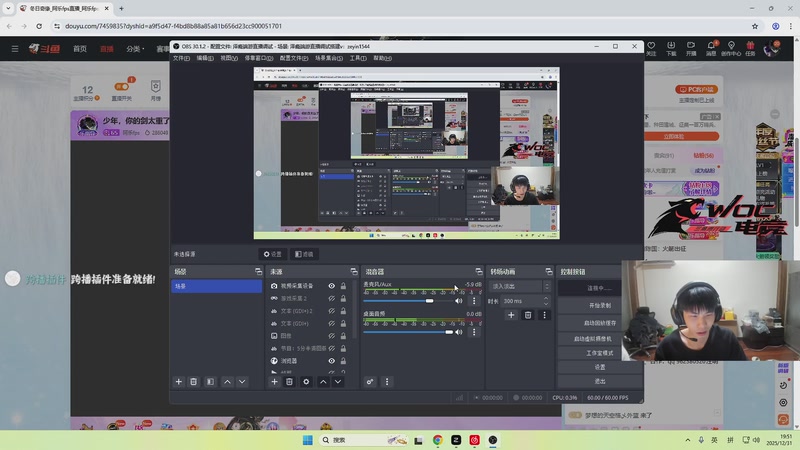Open source 设置 button under preview
Screen dimensions: 800x450
[x=273, y=254]
